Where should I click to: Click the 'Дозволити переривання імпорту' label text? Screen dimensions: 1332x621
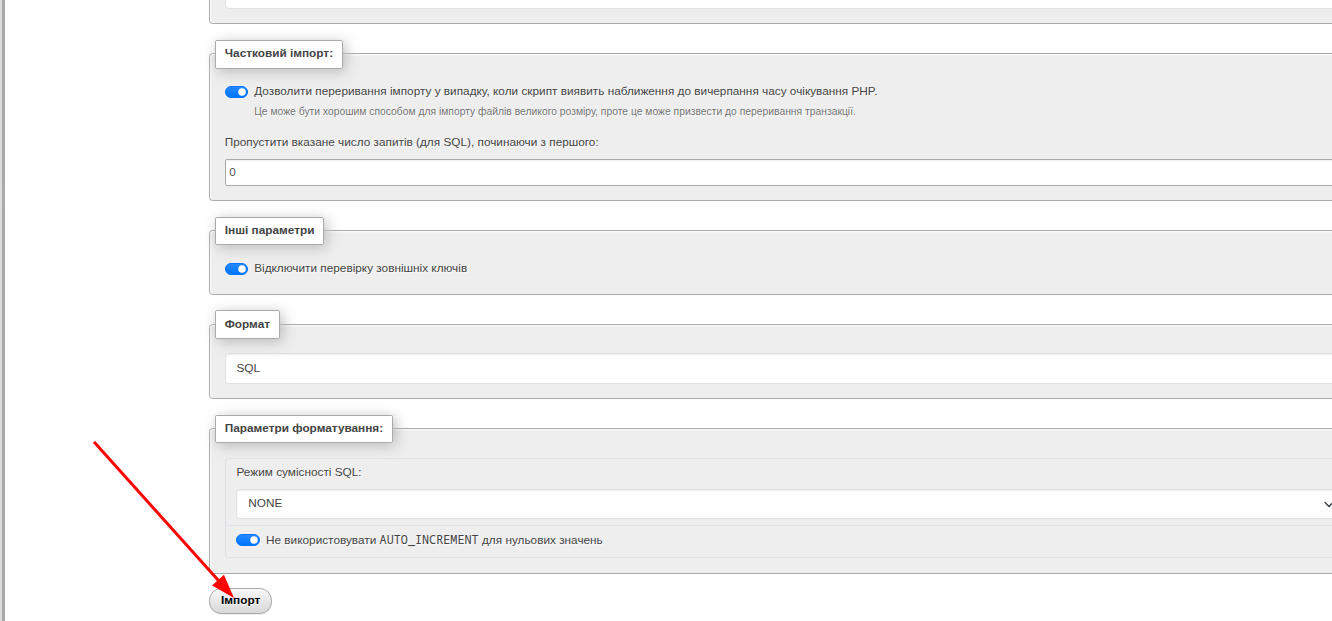(565, 91)
